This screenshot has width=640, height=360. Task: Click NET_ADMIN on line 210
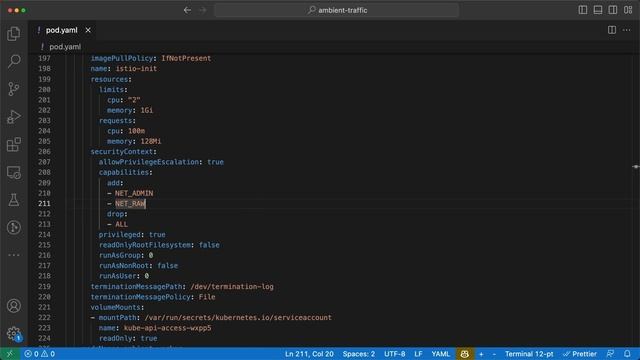[x=134, y=193]
